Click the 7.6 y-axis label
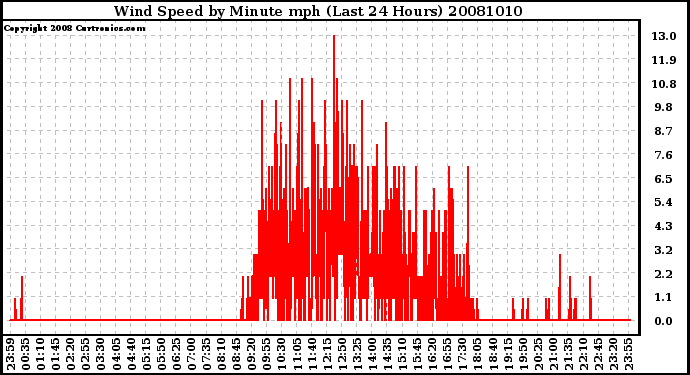690x375 pixels. [664, 155]
